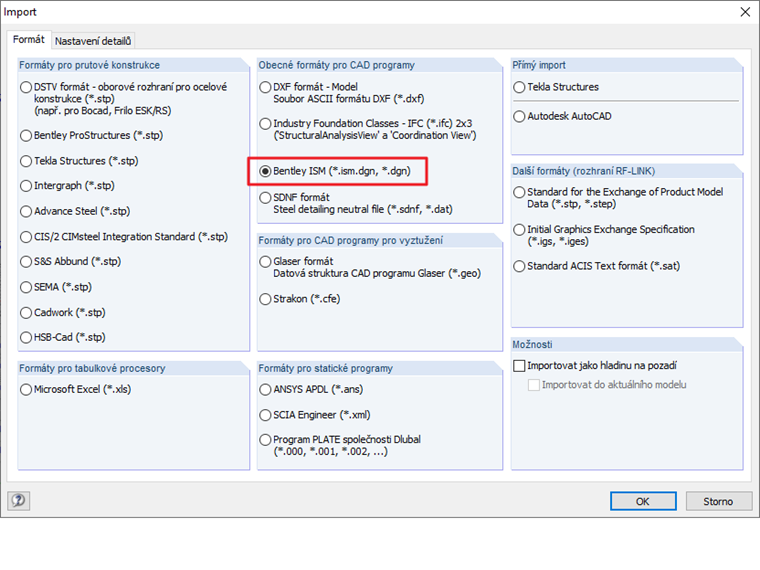Pick SCIA Engineer (*.xml) format
Screen dimensions: 760x570
tap(265, 415)
